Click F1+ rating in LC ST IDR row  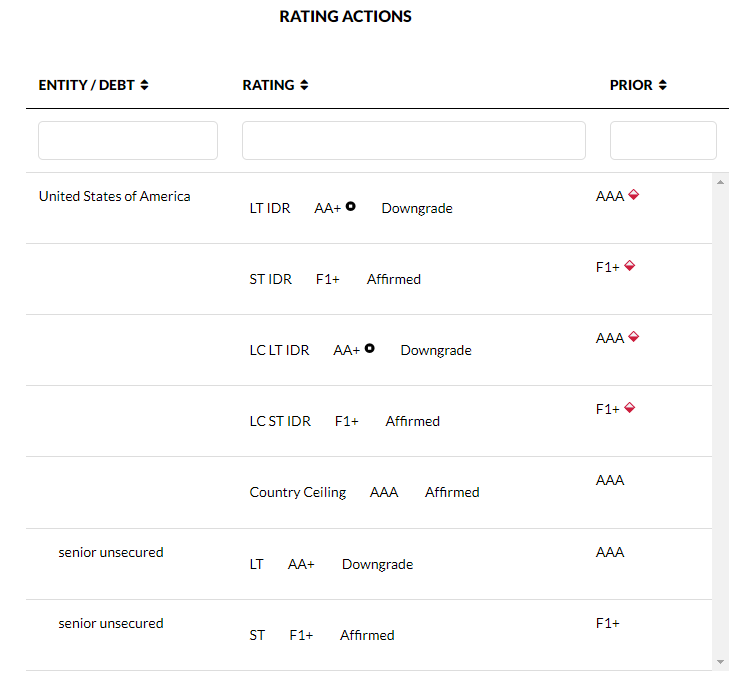347,421
